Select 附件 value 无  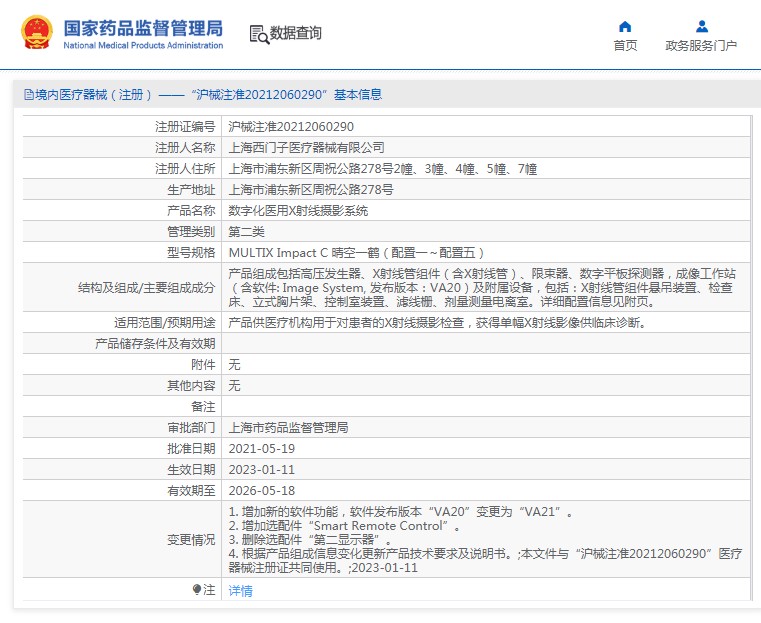coord(234,364)
